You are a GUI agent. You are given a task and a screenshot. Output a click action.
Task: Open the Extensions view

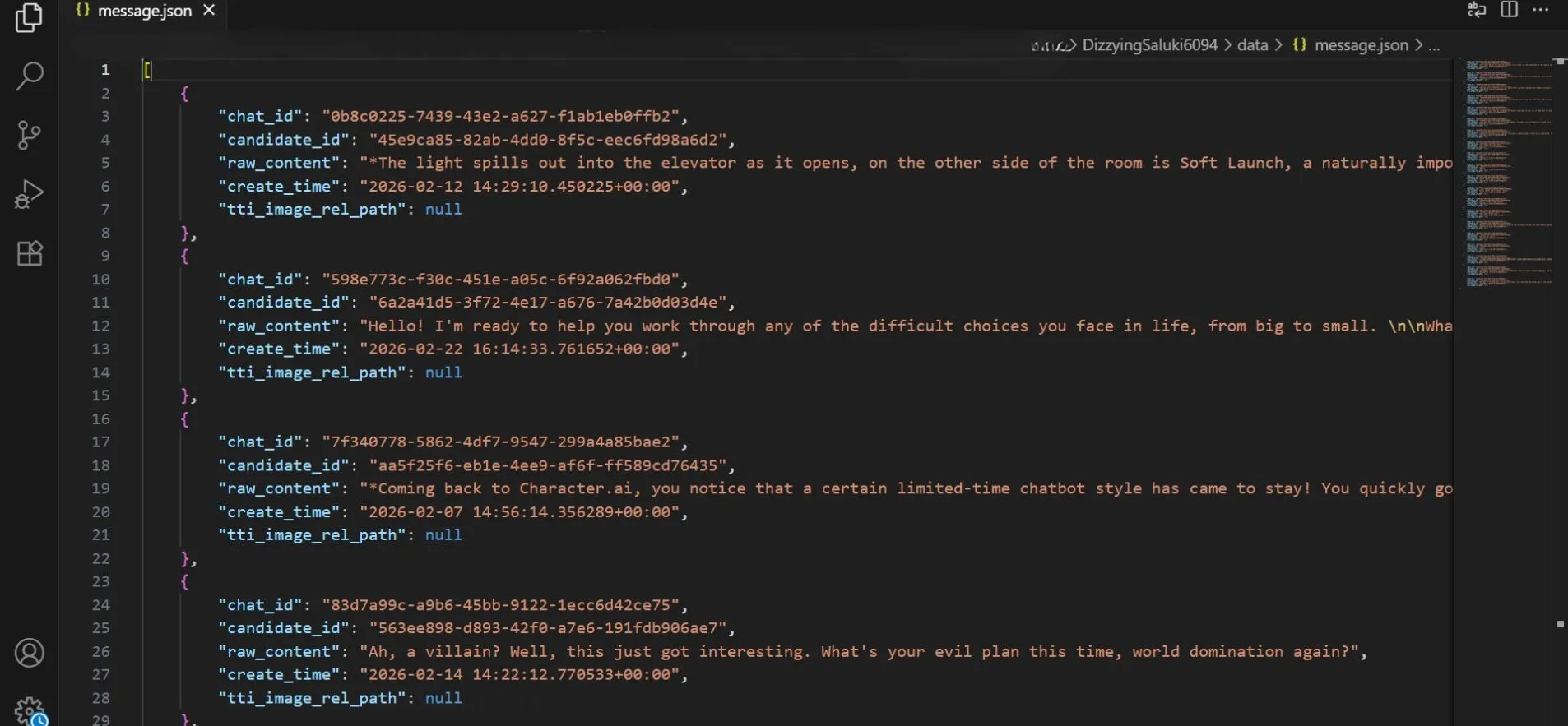(30, 253)
